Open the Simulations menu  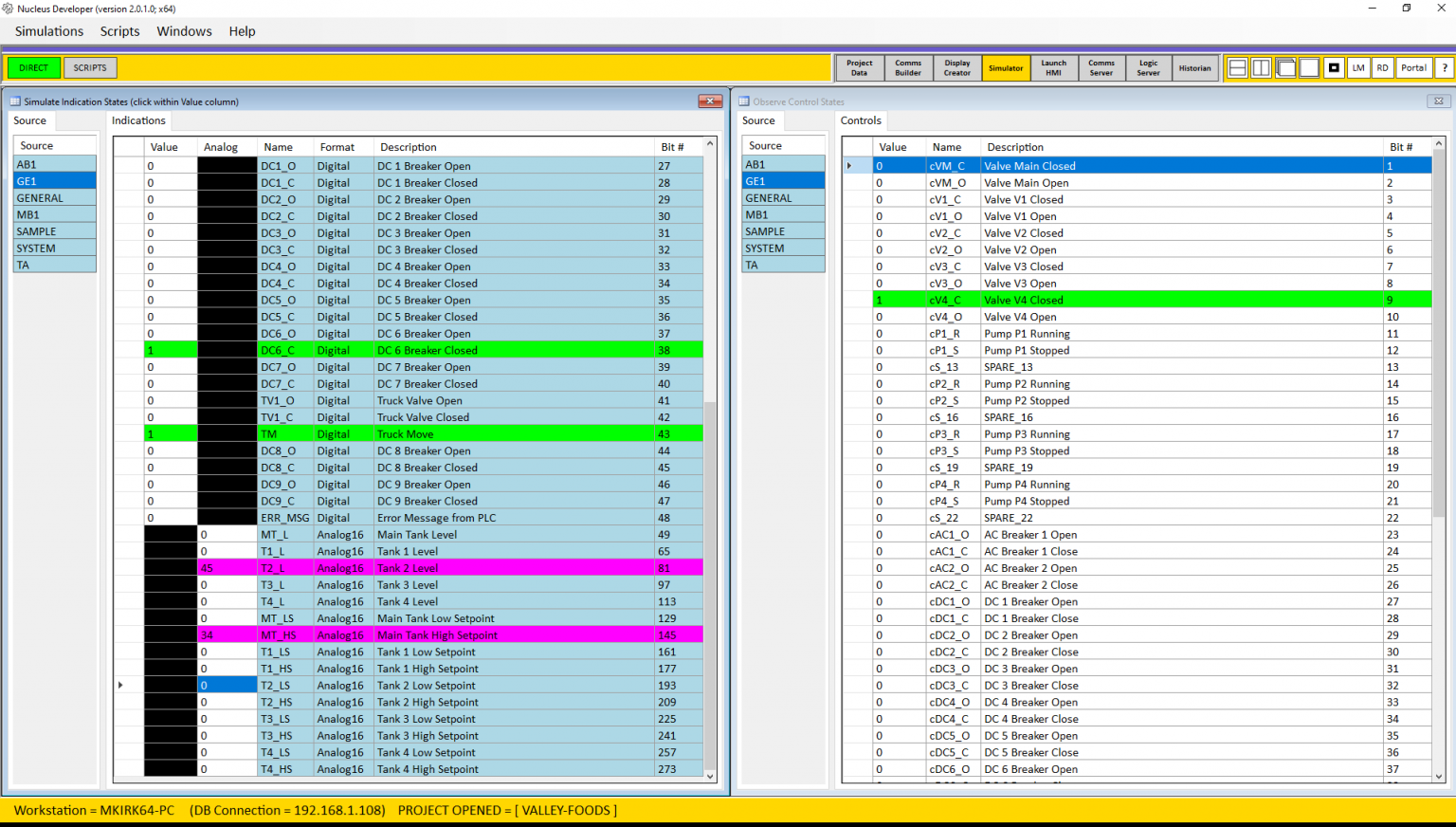point(48,31)
